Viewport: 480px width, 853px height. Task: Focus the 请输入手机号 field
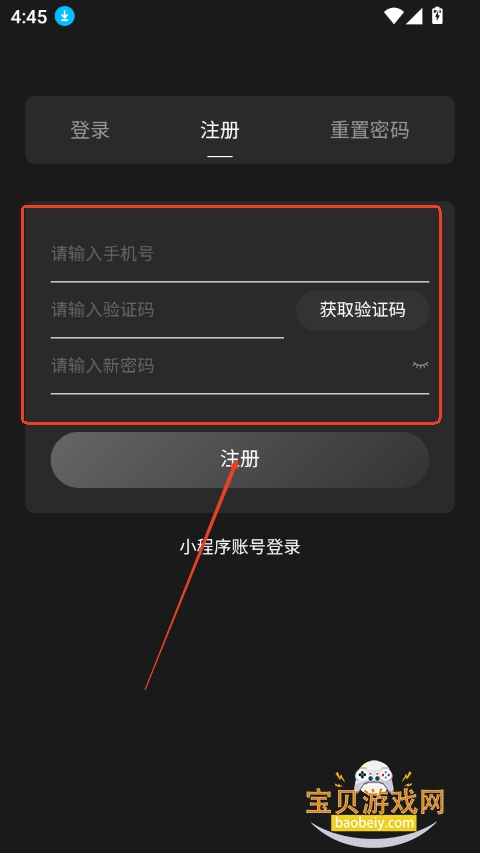pos(240,254)
